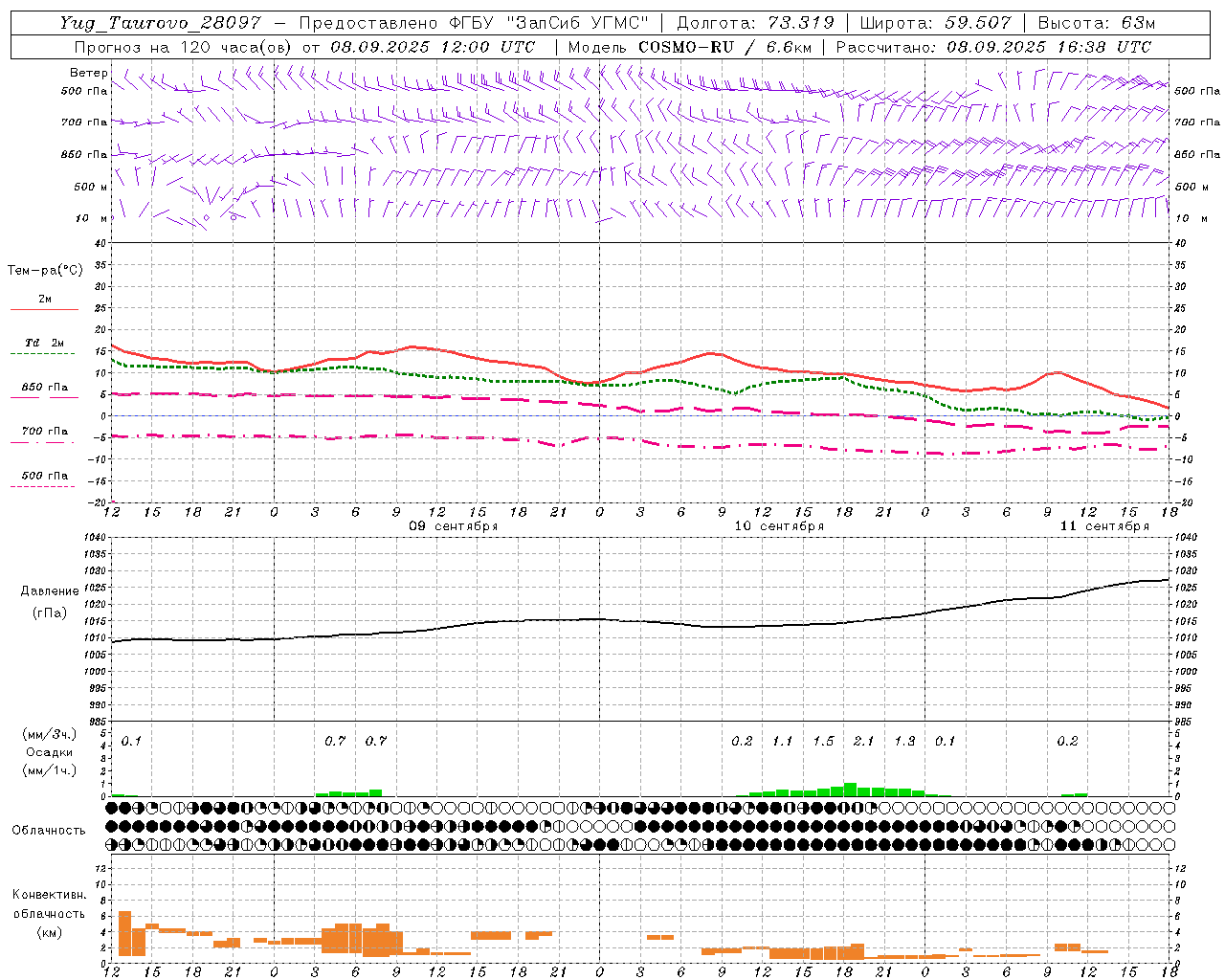Click the Осадки panel label
Screen dimensions: 1225x980
coord(50,752)
